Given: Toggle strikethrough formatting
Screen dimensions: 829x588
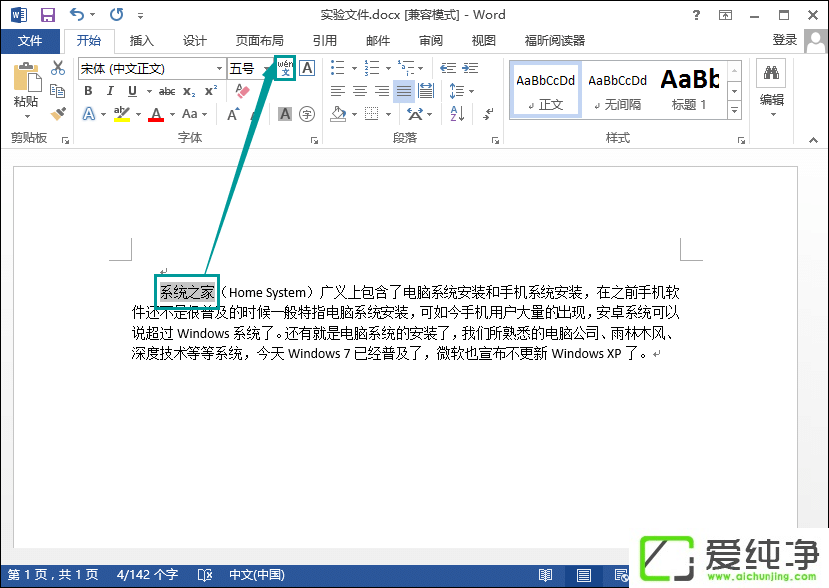Looking at the screenshot, I should (x=166, y=91).
